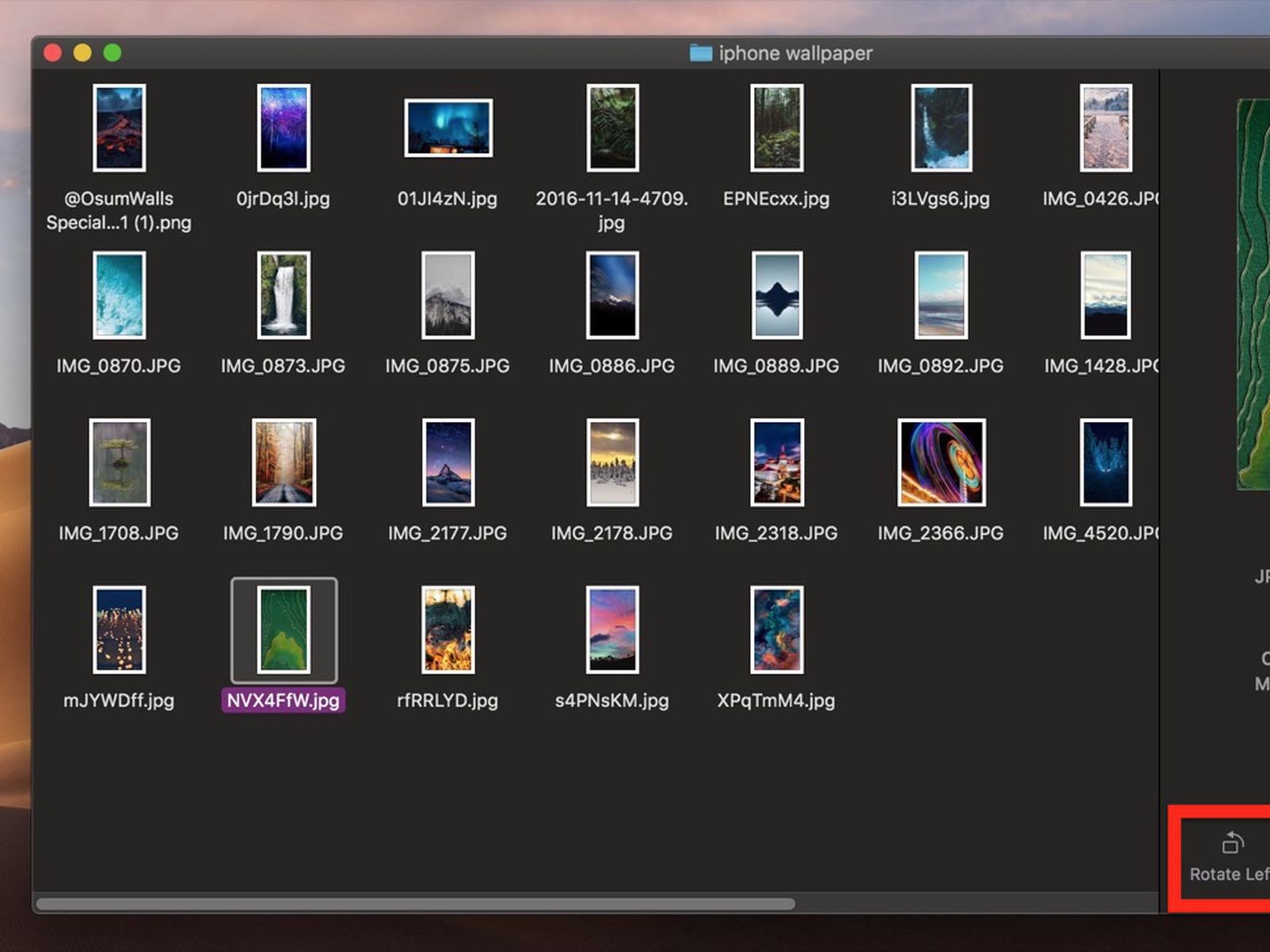Select the IMG_0873.JPG waterfall image
This screenshot has width=1270, height=952.
point(283,295)
